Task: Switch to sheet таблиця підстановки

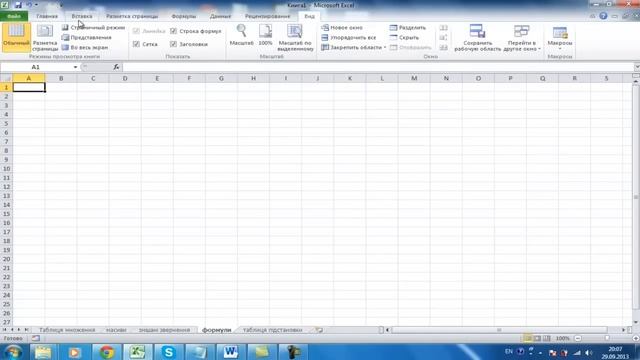Action: click(x=272, y=330)
